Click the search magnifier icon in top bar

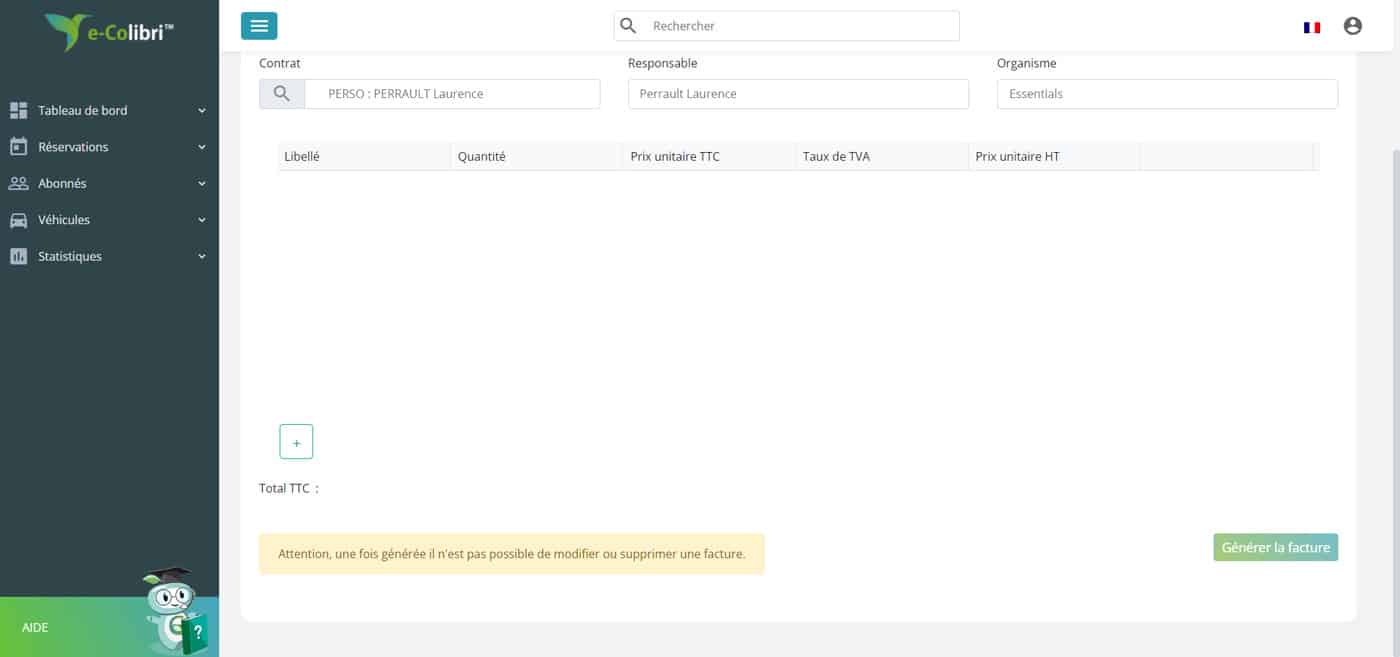coord(628,26)
